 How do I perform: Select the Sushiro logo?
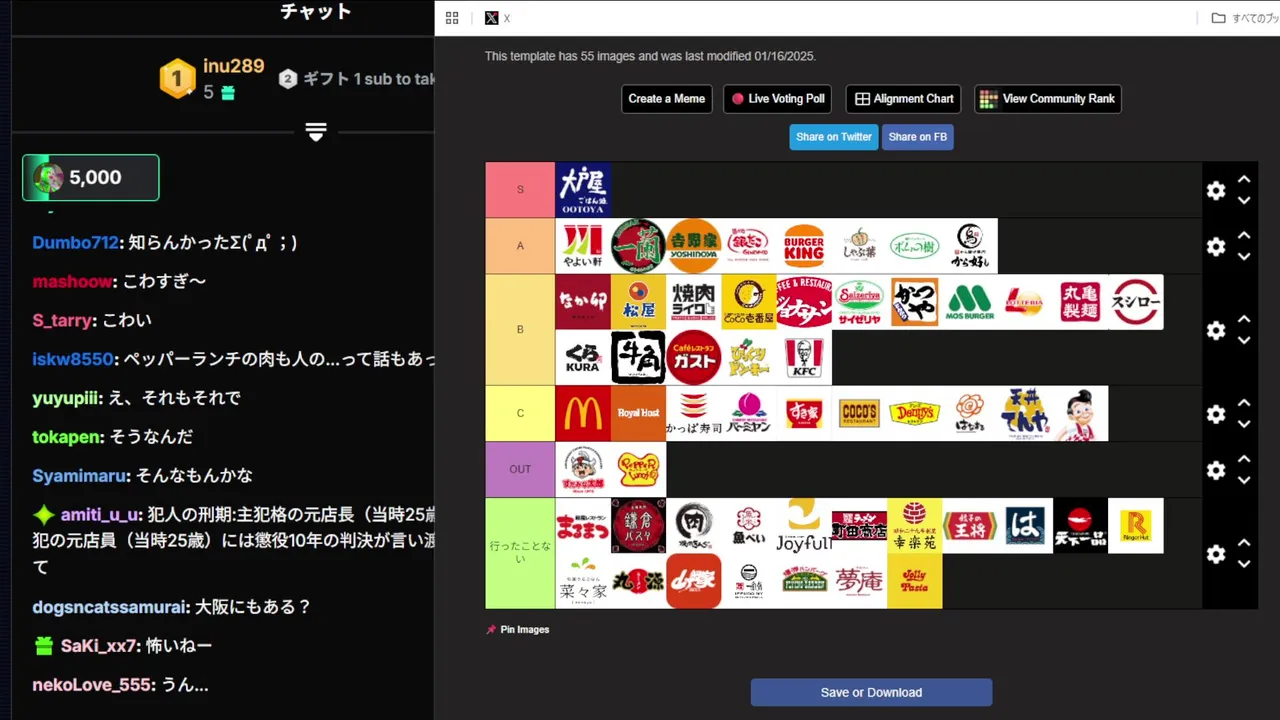(1136, 302)
